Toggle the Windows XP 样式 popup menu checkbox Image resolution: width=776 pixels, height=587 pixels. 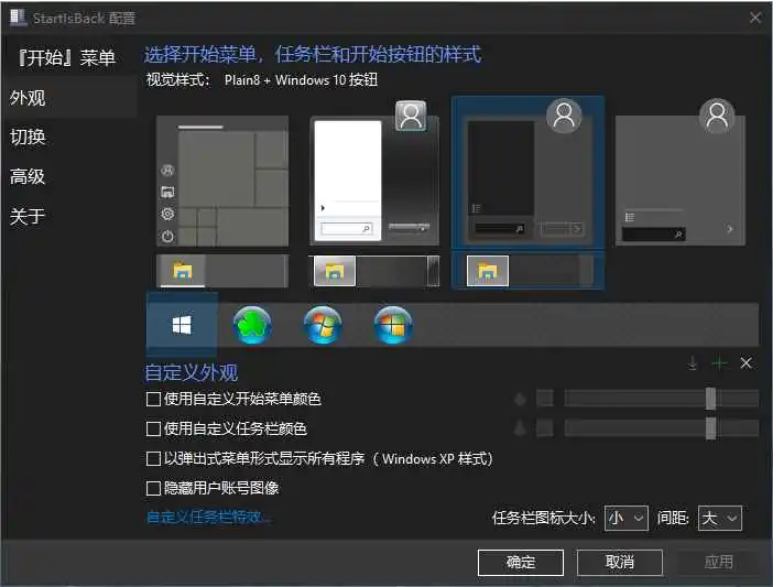pos(153,459)
